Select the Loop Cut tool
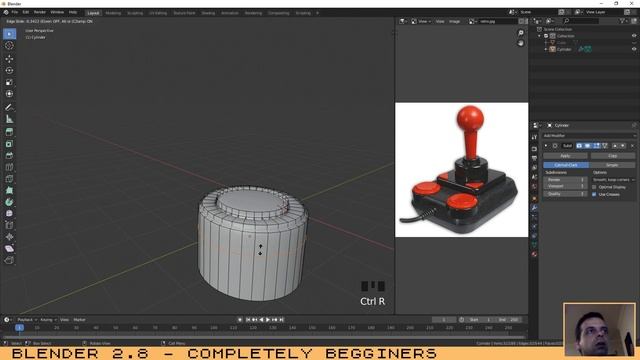 (x=9, y=167)
